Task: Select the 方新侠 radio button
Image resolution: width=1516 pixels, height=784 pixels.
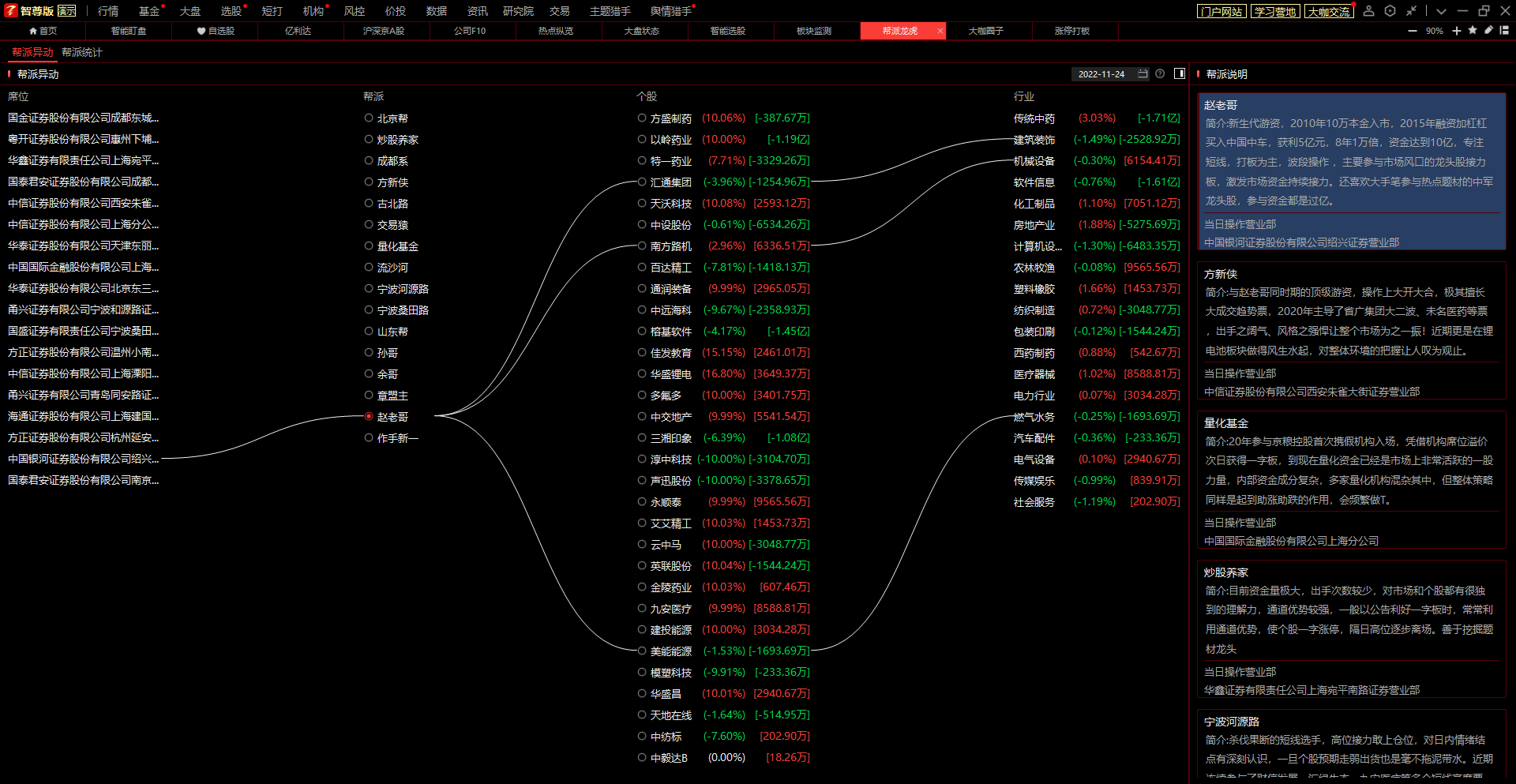Action: (x=369, y=182)
